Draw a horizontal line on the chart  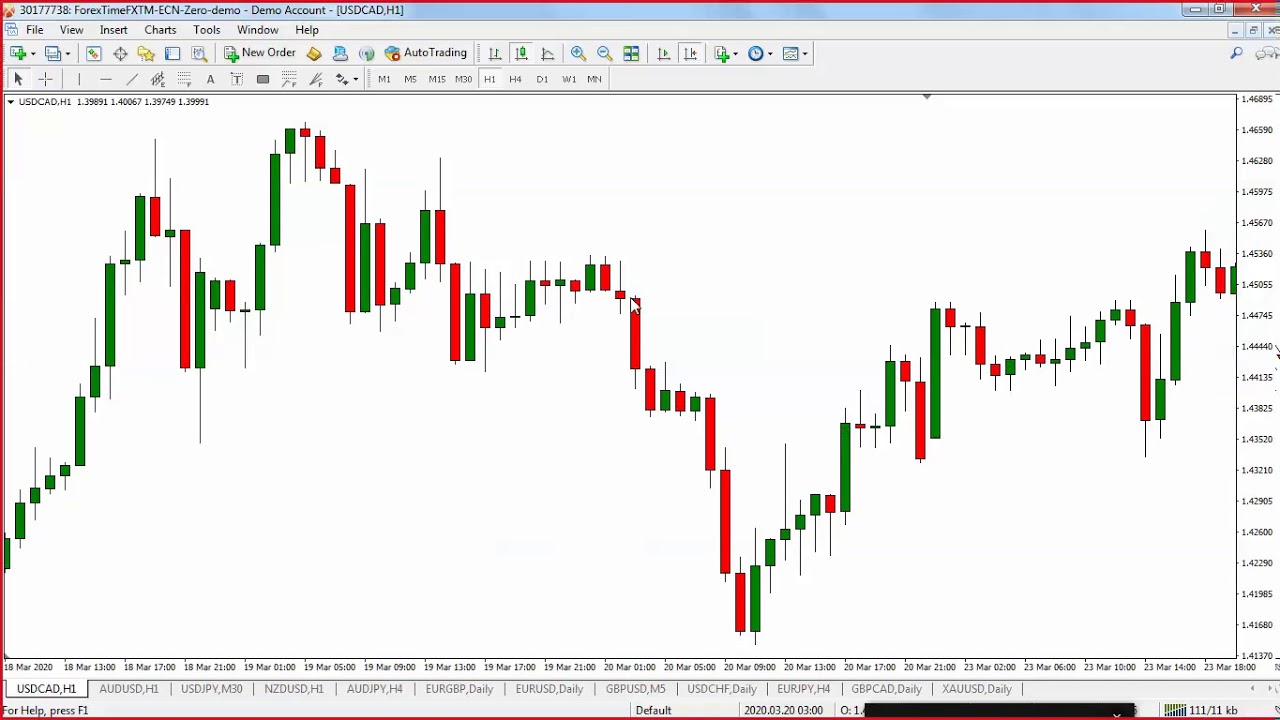(x=106, y=79)
